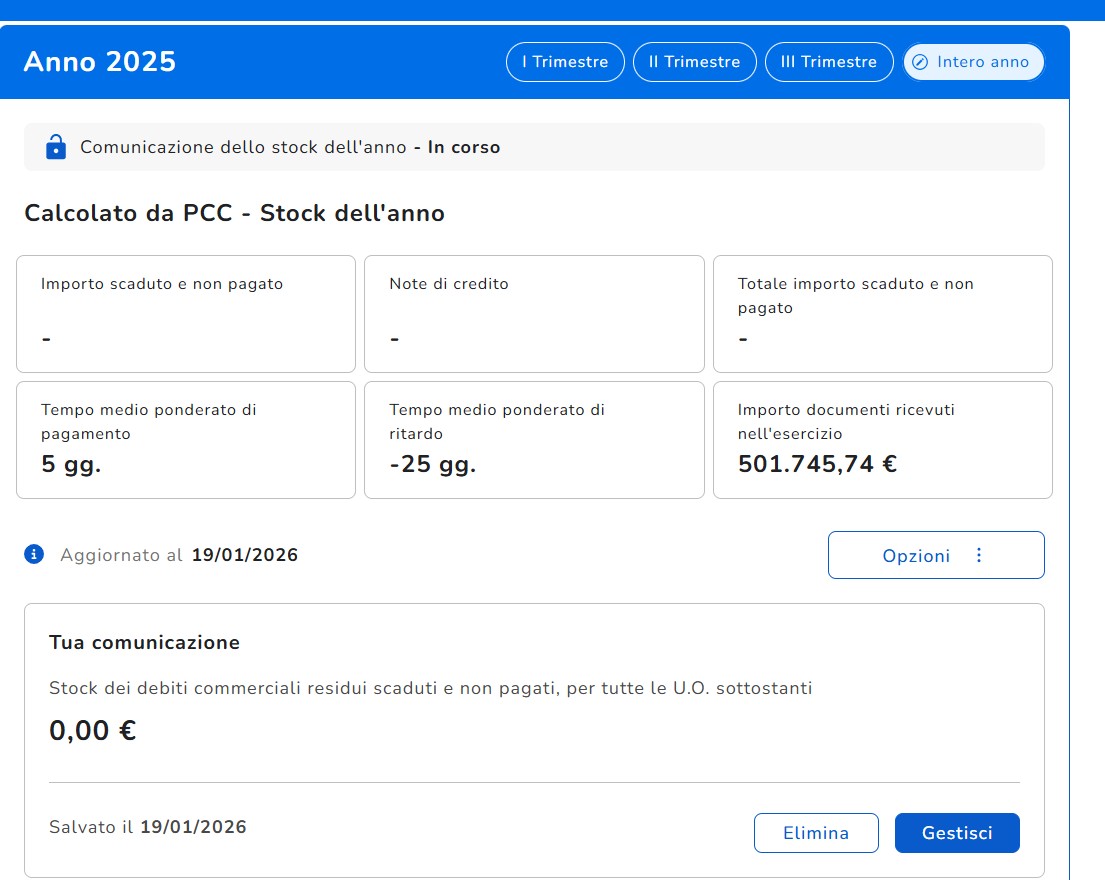Click the Salvato il 19/01/2026 text
1105x880 pixels.
pyautogui.click(x=148, y=827)
